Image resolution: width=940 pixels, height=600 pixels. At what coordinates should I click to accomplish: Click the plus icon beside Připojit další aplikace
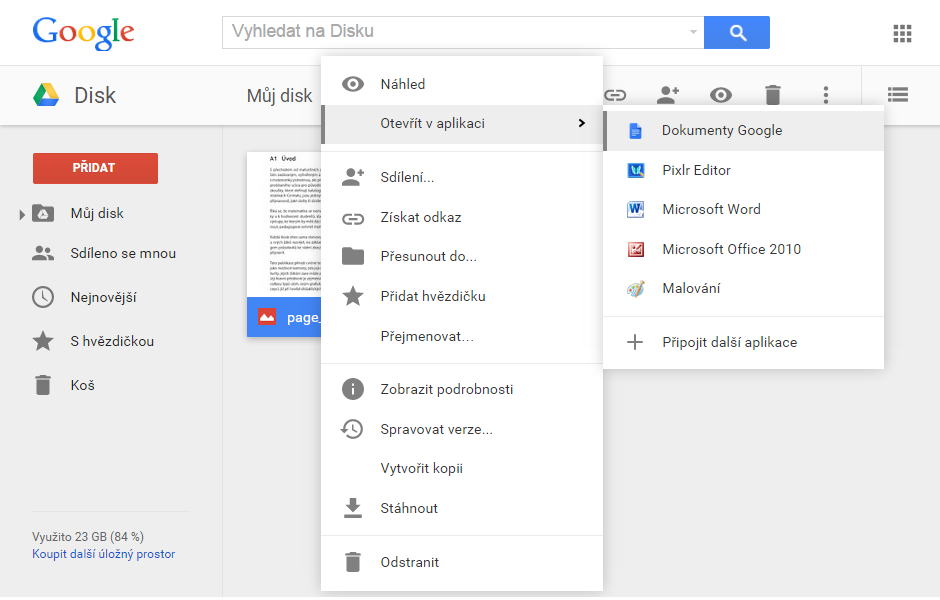pyautogui.click(x=635, y=342)
